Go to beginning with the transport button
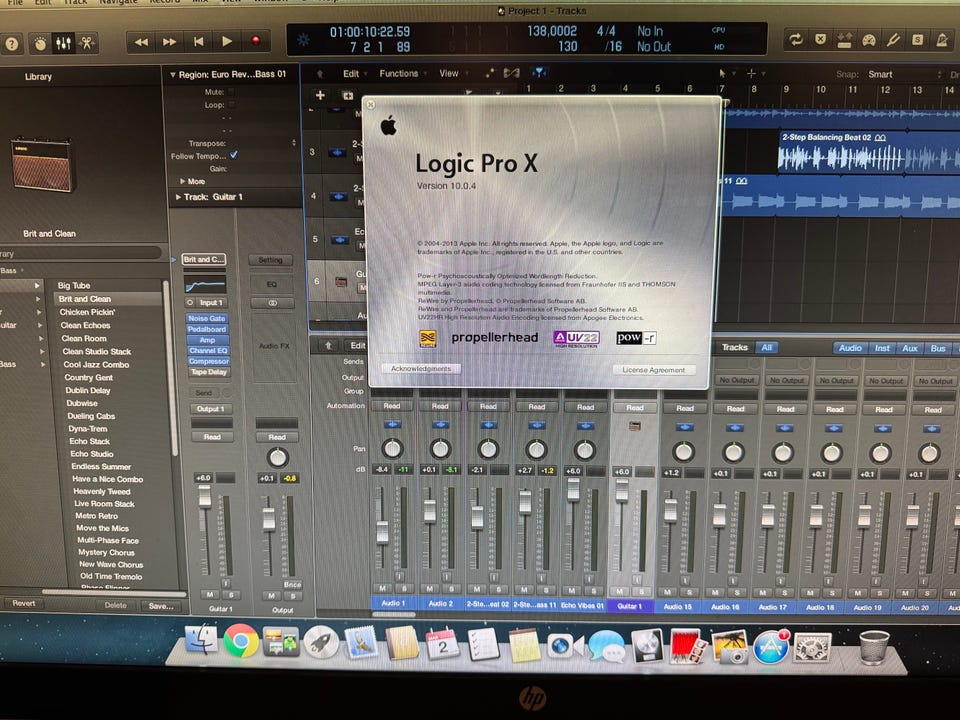Screen dimensions: 960x720 tap(198, 42)
